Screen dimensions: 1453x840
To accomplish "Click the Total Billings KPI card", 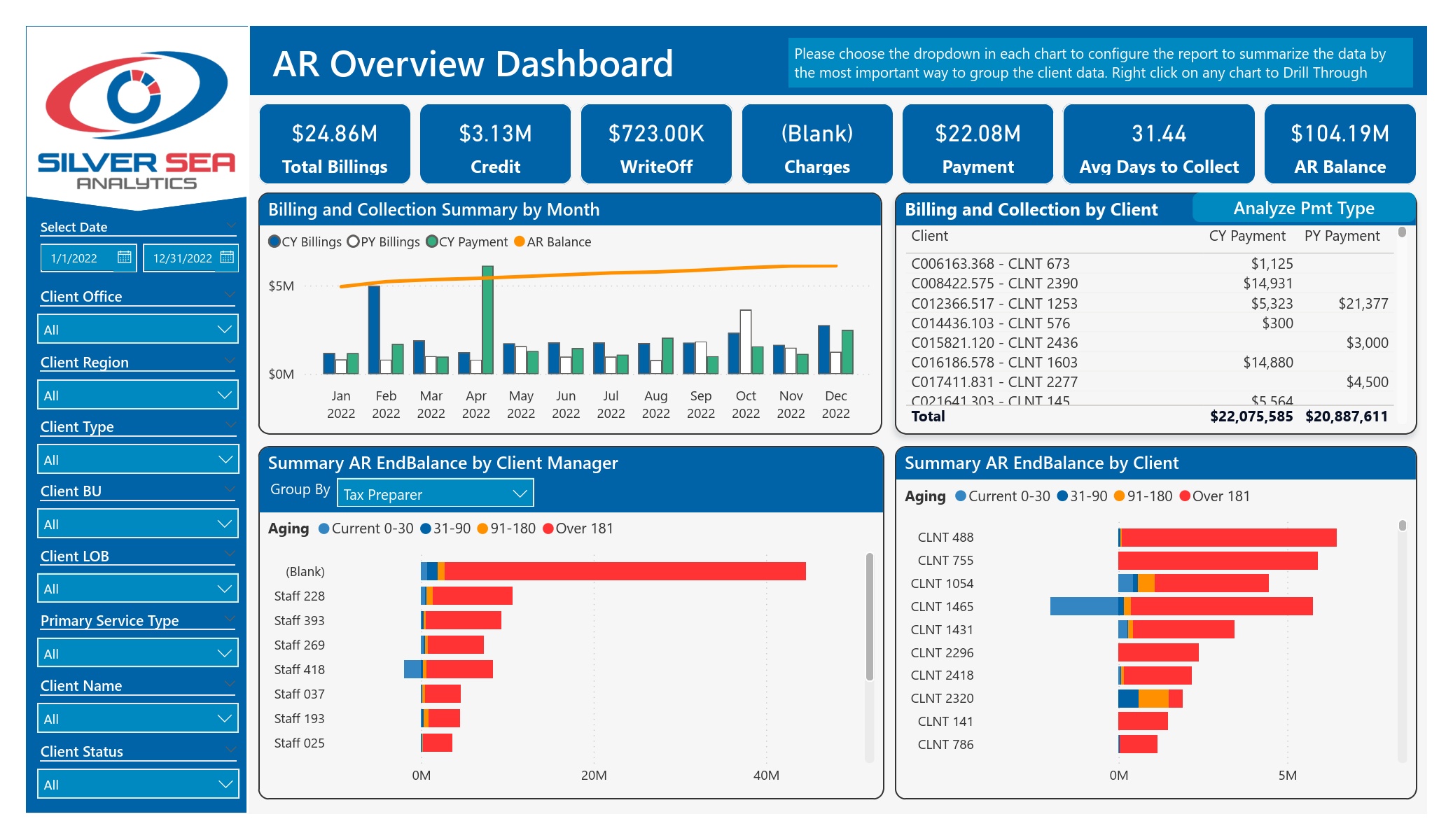I will pos(335,144).
